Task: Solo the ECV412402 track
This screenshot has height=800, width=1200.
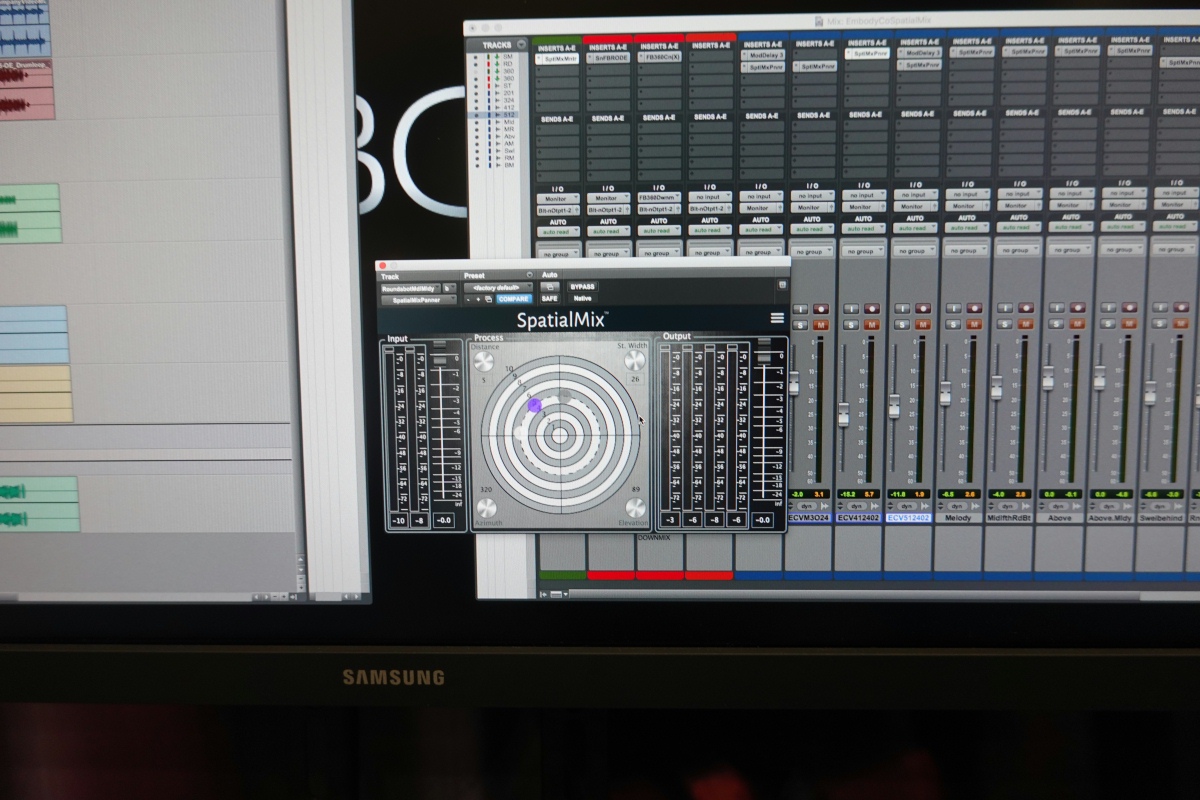Action: [851, 325]
